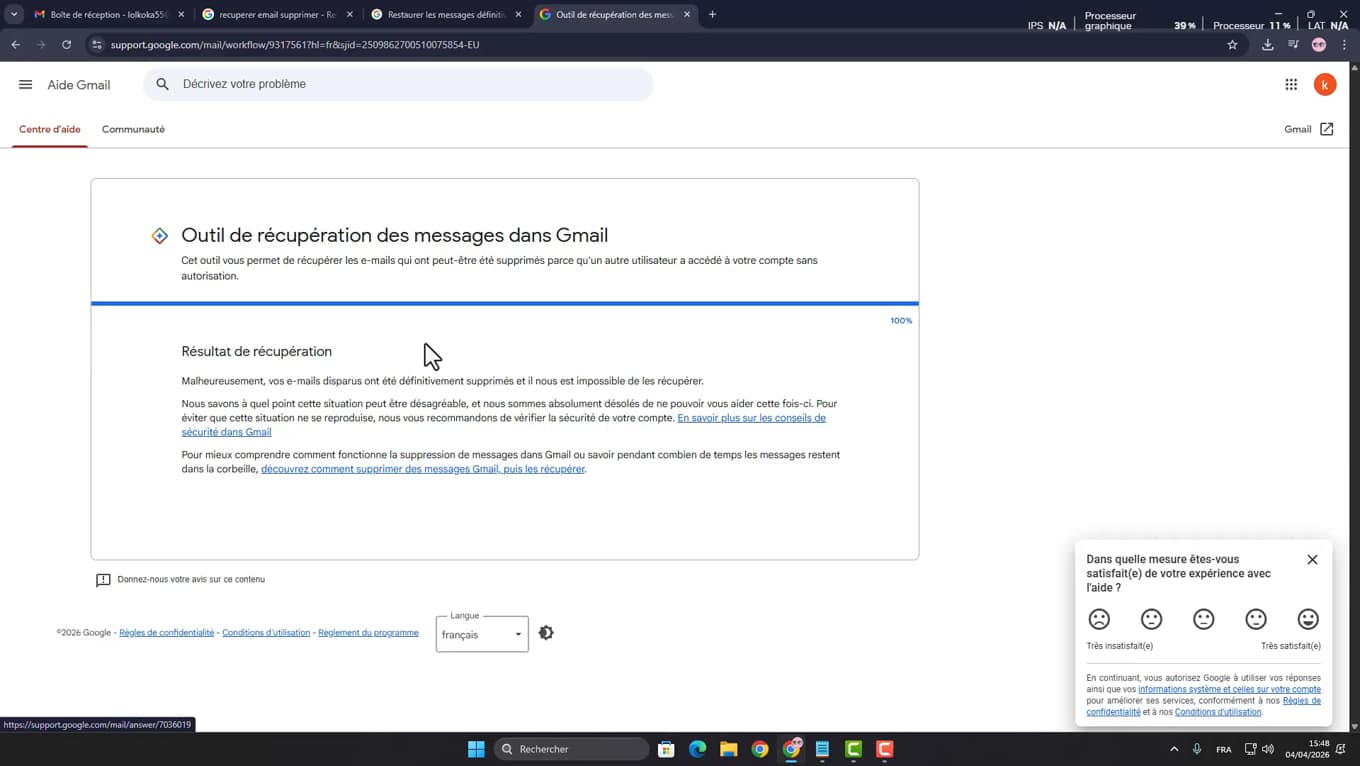1360x766 pixels.
Task: Open Règles de confidentialité footer link
Action: (166, 633)
